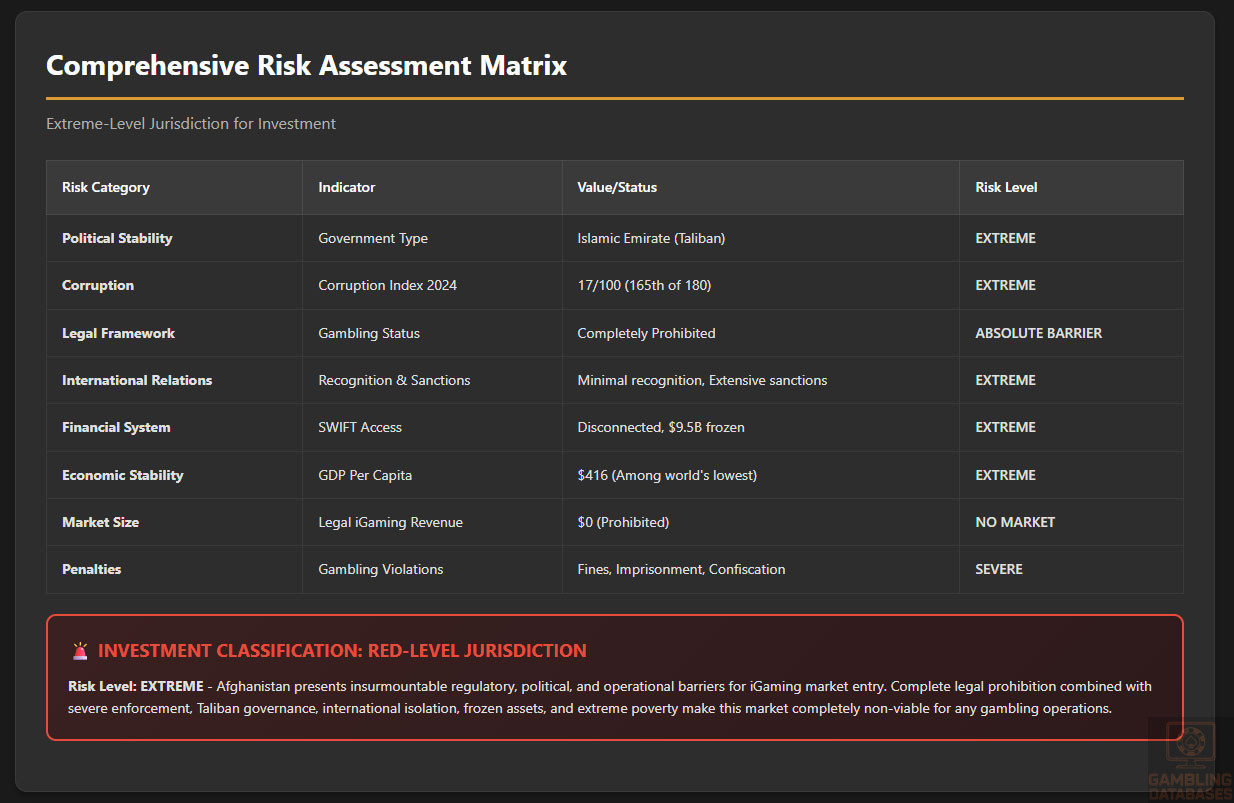Viewport: 1234px width, 803px height.
Task: Select the Corruption row label
Action: pos(98,285)
